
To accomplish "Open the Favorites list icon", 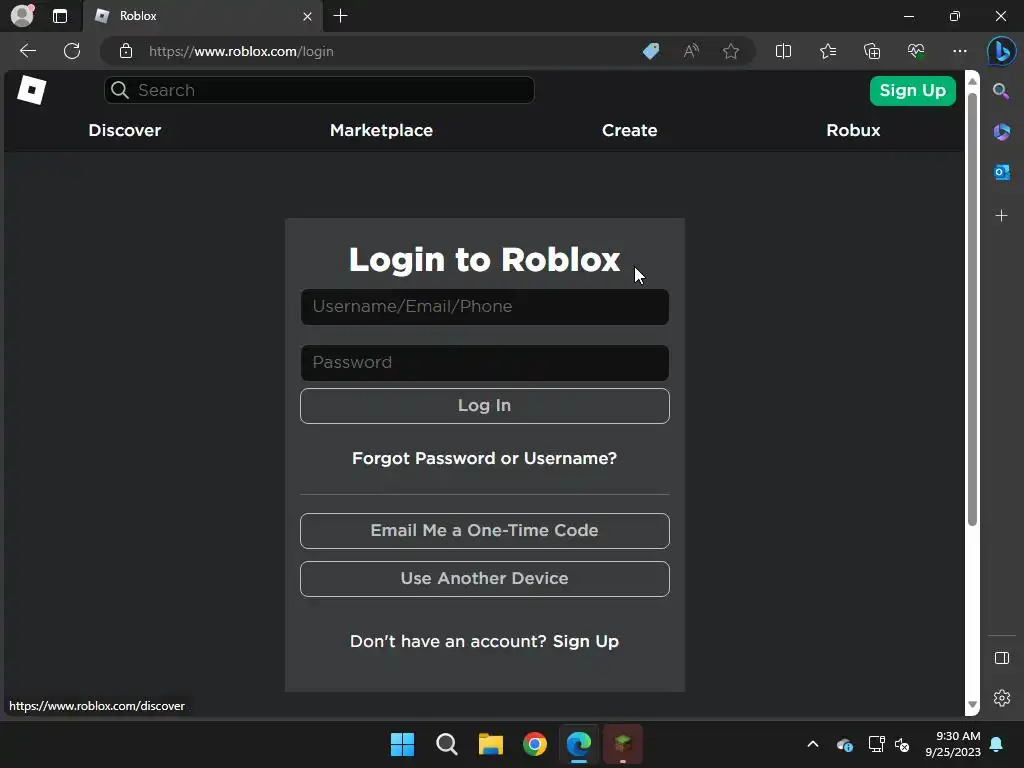I will point(827,51).
